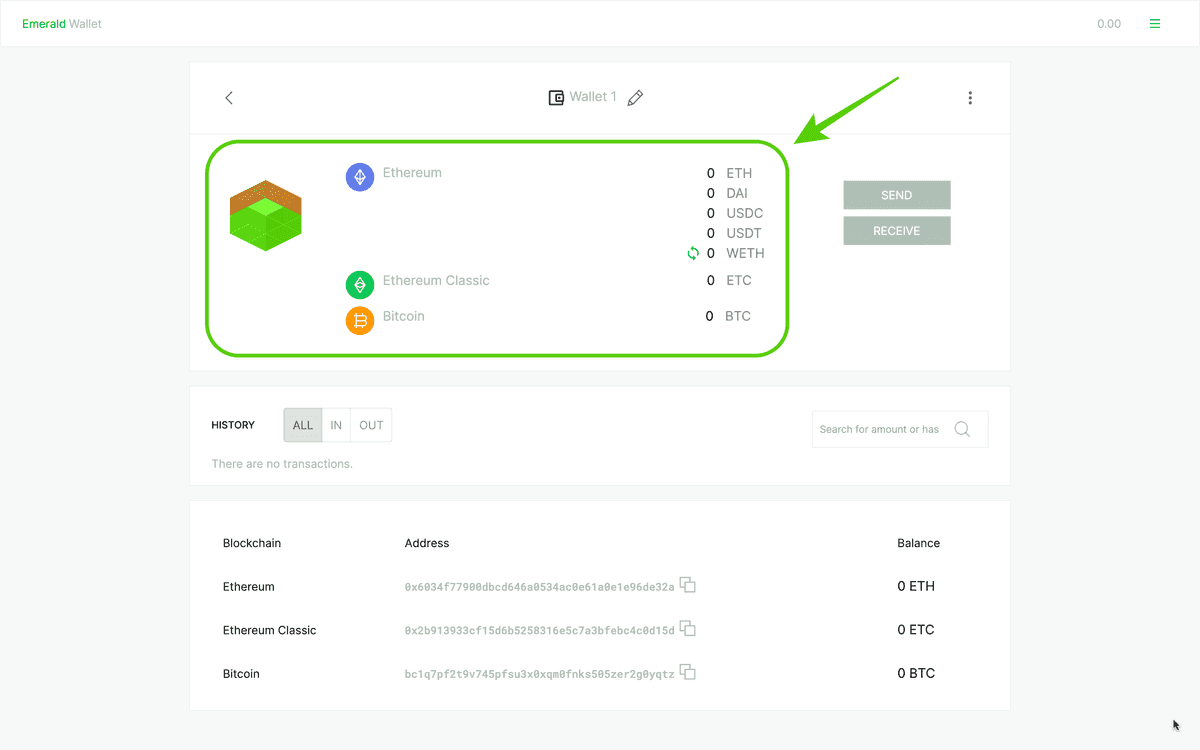This screenshot has height=750, width=1200.
Task: Copy the Bitcoin address copy icon
Action: tap(687, 672)
